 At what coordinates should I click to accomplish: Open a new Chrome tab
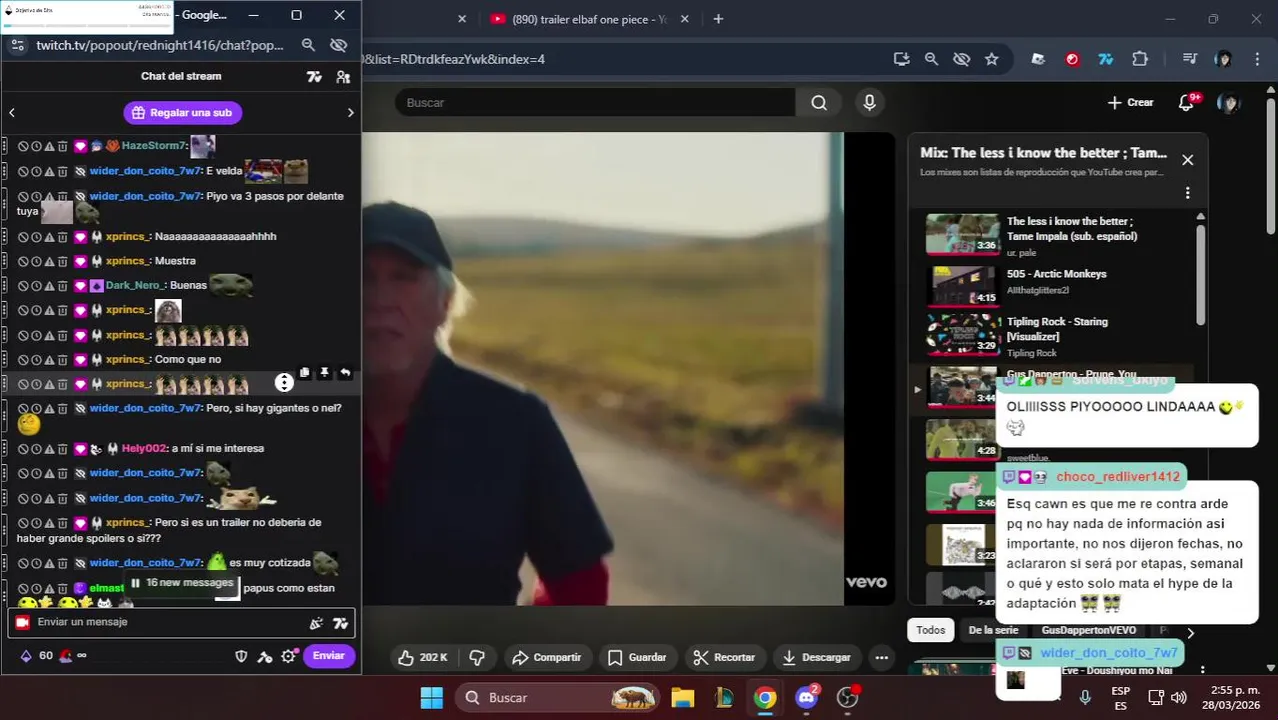718,19
